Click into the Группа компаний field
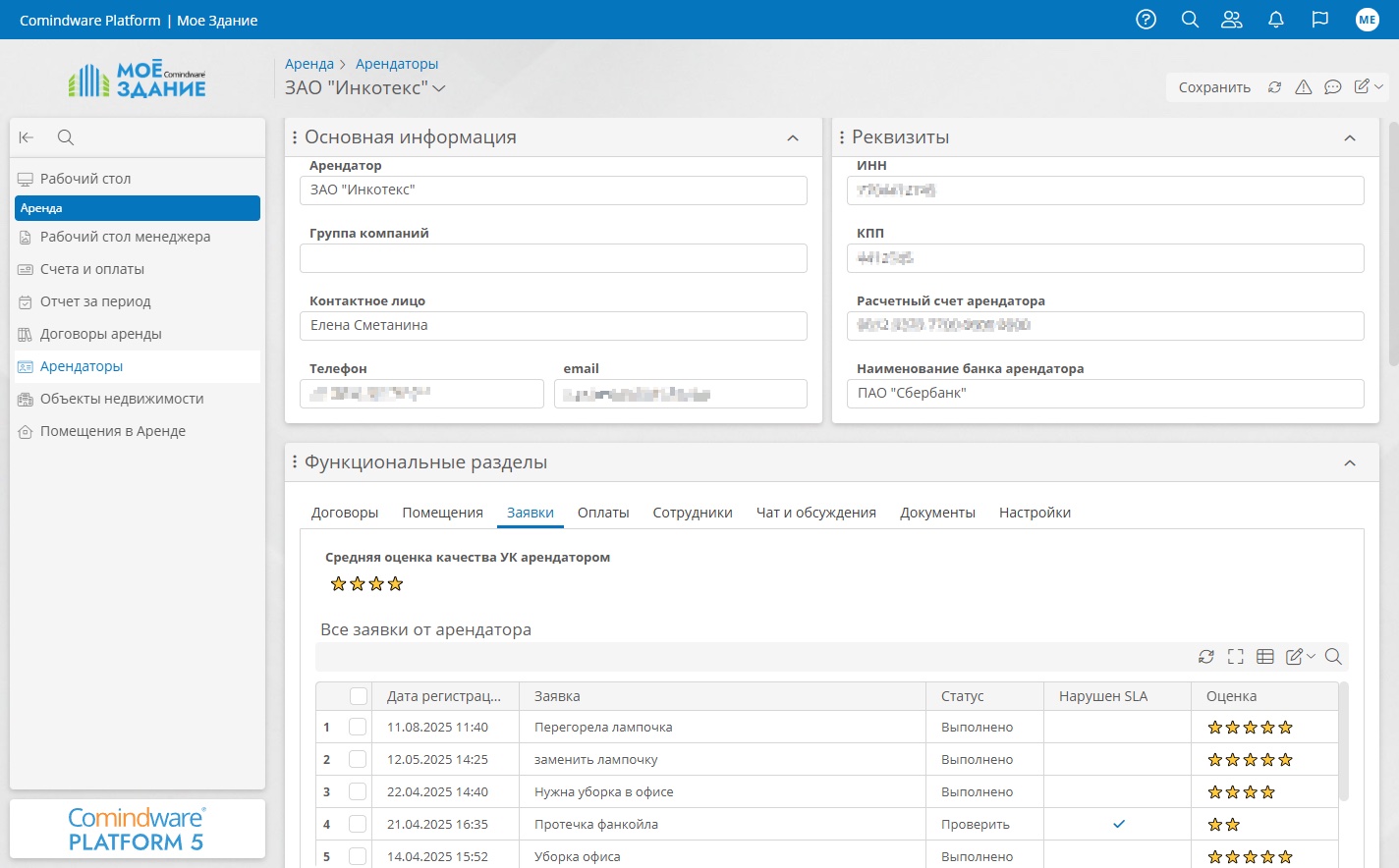1399x868 pixels. [x=553, y=258]
